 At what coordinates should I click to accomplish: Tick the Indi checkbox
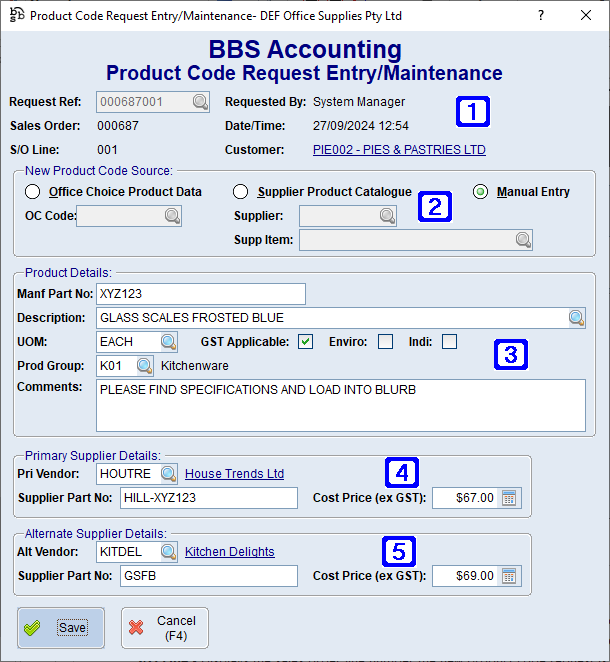449,342
